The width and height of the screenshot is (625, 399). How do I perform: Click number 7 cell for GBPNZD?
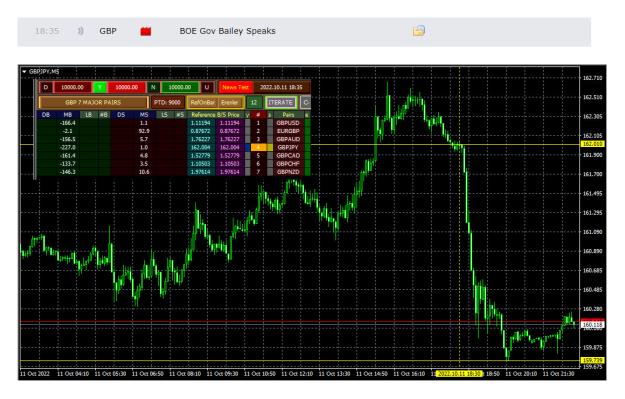tap(258, 172)
